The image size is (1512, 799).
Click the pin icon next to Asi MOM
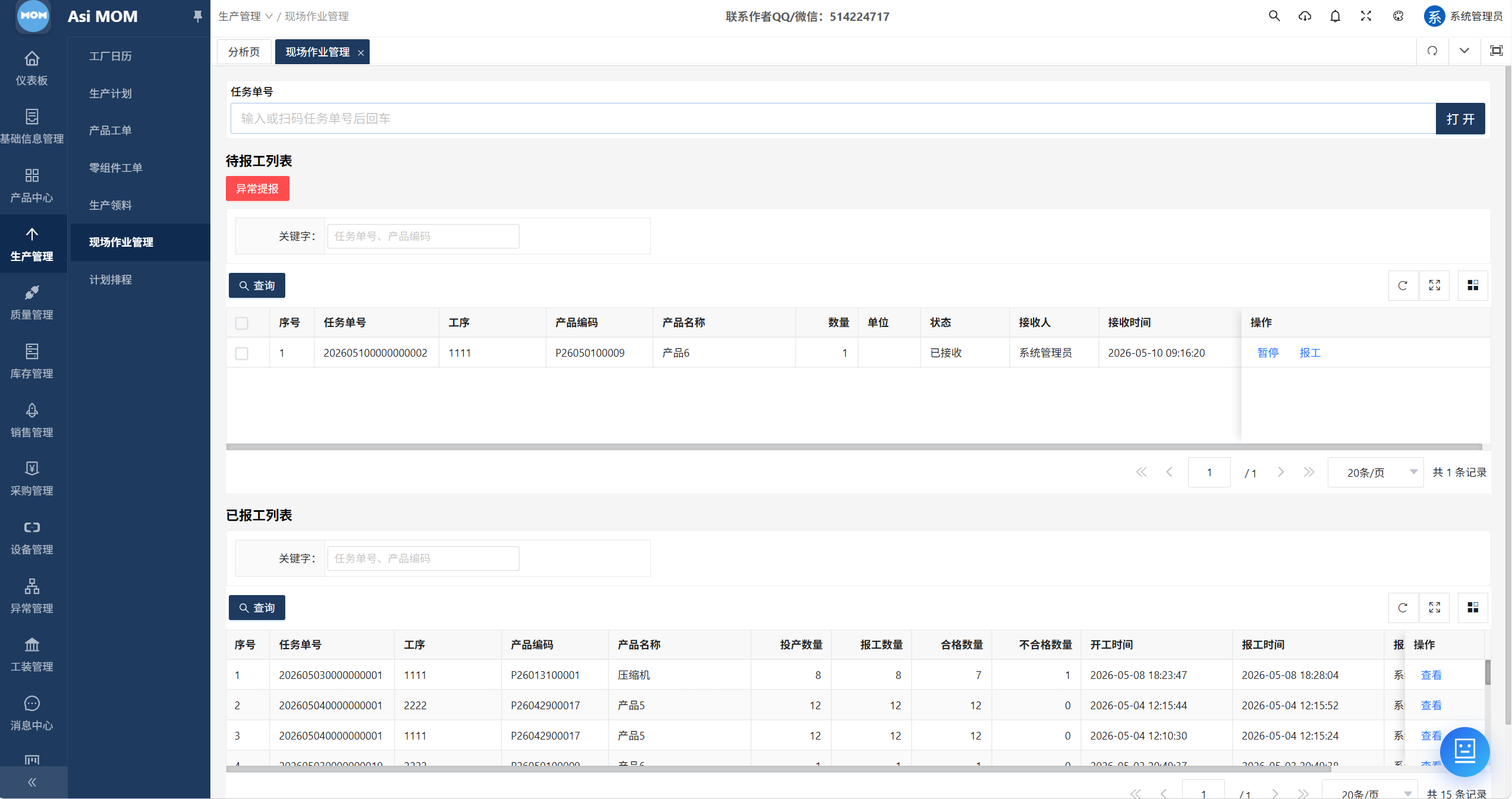click(198, 16)
